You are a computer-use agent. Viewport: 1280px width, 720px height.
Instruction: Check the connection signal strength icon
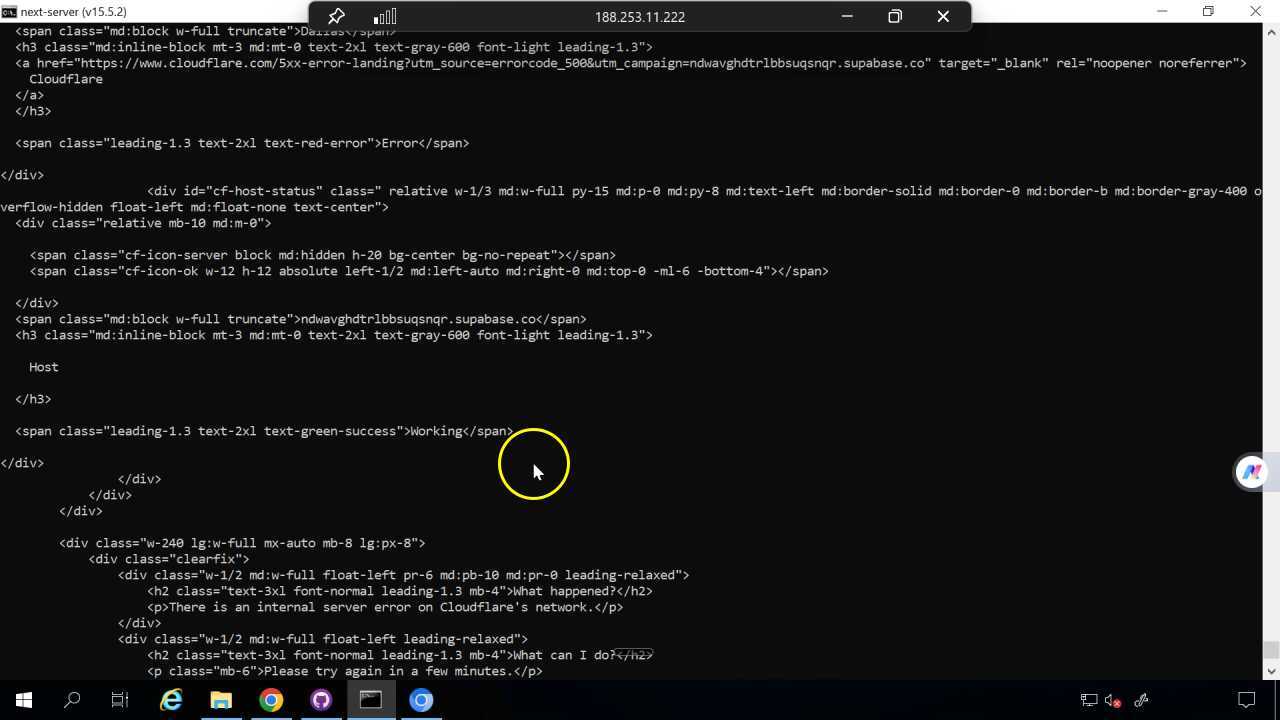[x=385, y=16]
